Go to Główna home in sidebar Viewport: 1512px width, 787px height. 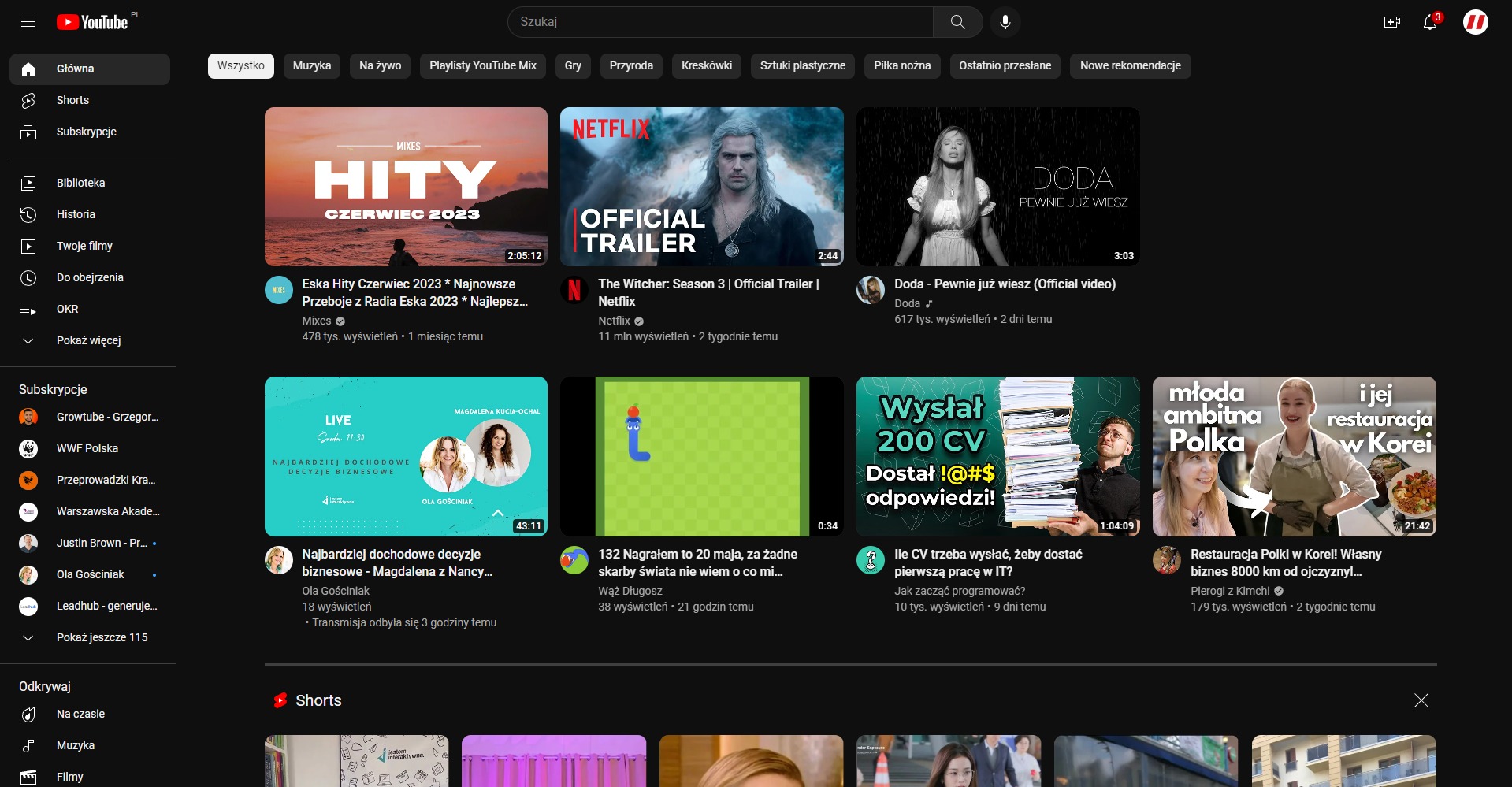pos(90,69)
